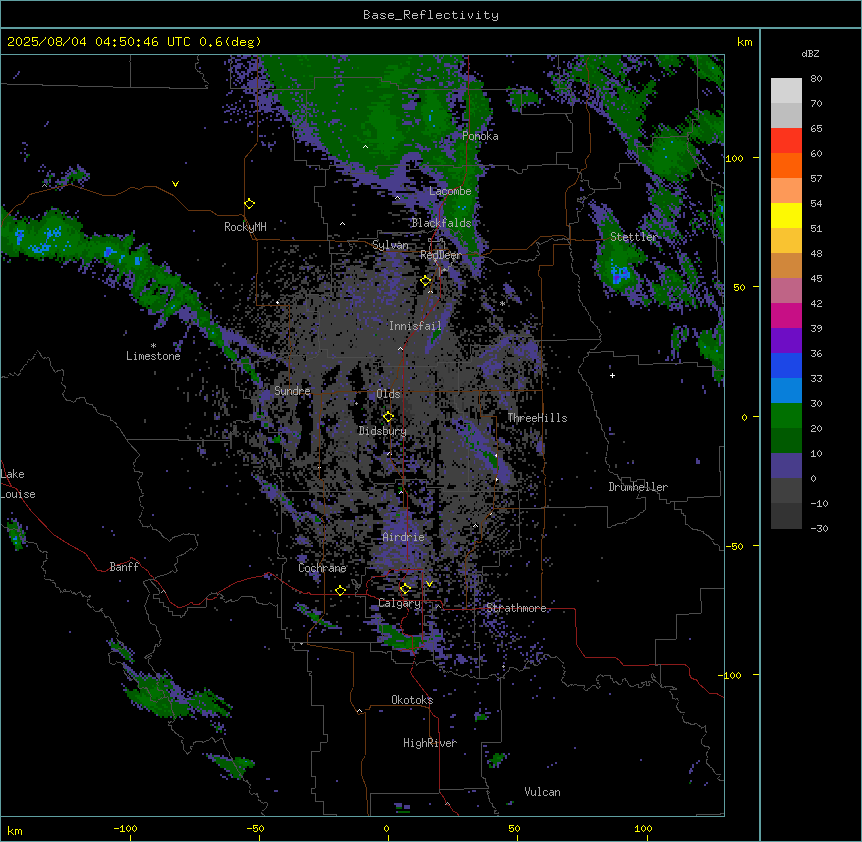Click the Okotoks label
The height and width of the screenshot is (842, 862).
tap(412, 700)
